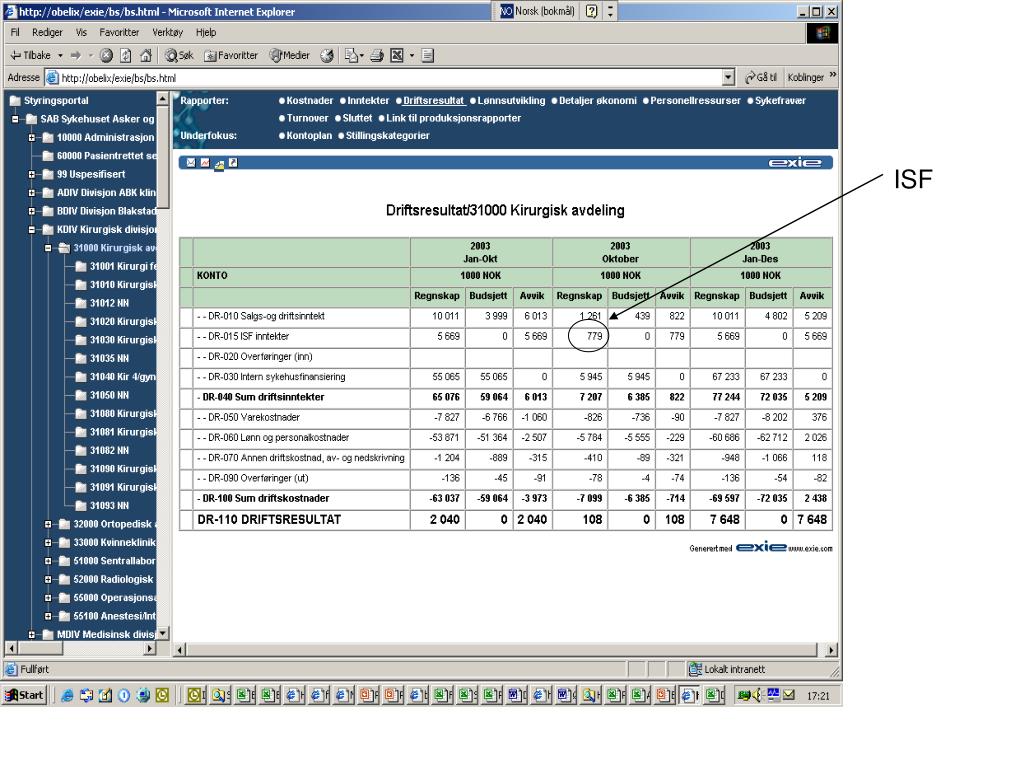This screenshot has width=1024, height=768.
Task: Open the Hjelp menu
Action: tap(206, 32)
